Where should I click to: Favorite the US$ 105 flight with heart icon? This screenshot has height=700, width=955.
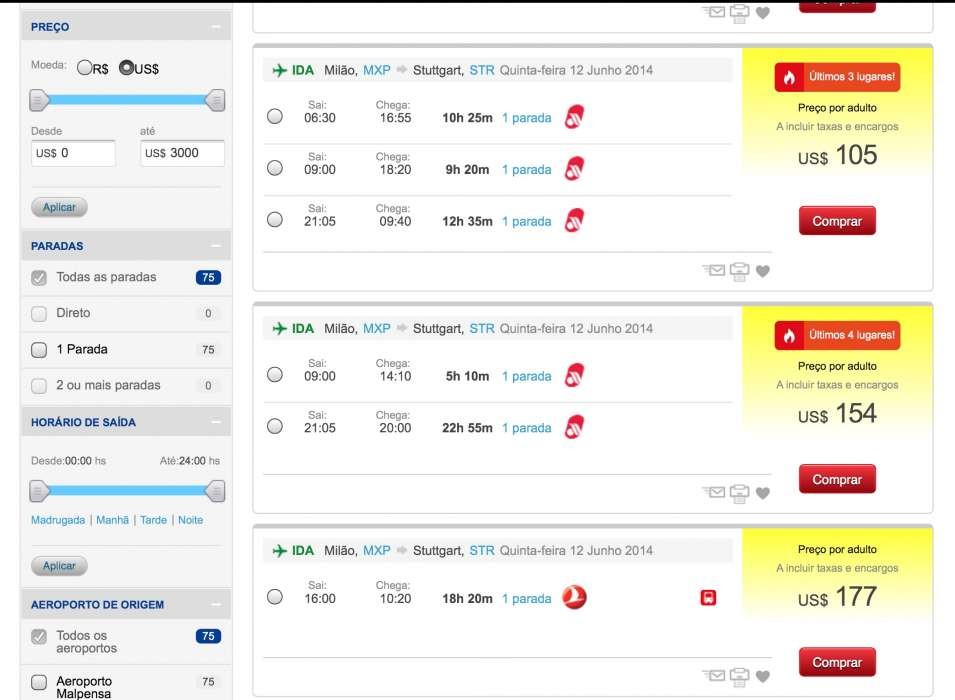point(763,271)
